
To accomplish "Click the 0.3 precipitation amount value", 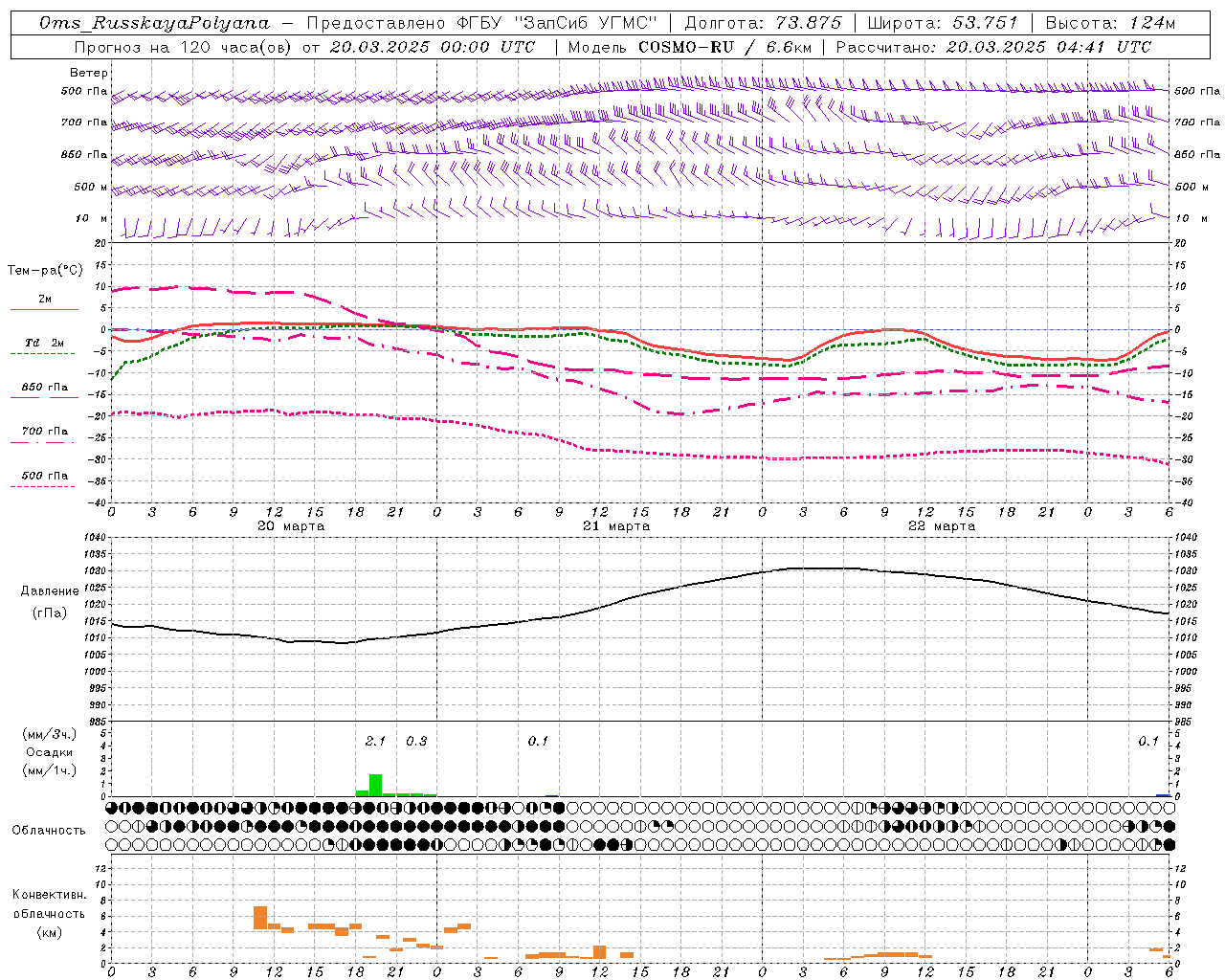I will [x=416, y=741].
